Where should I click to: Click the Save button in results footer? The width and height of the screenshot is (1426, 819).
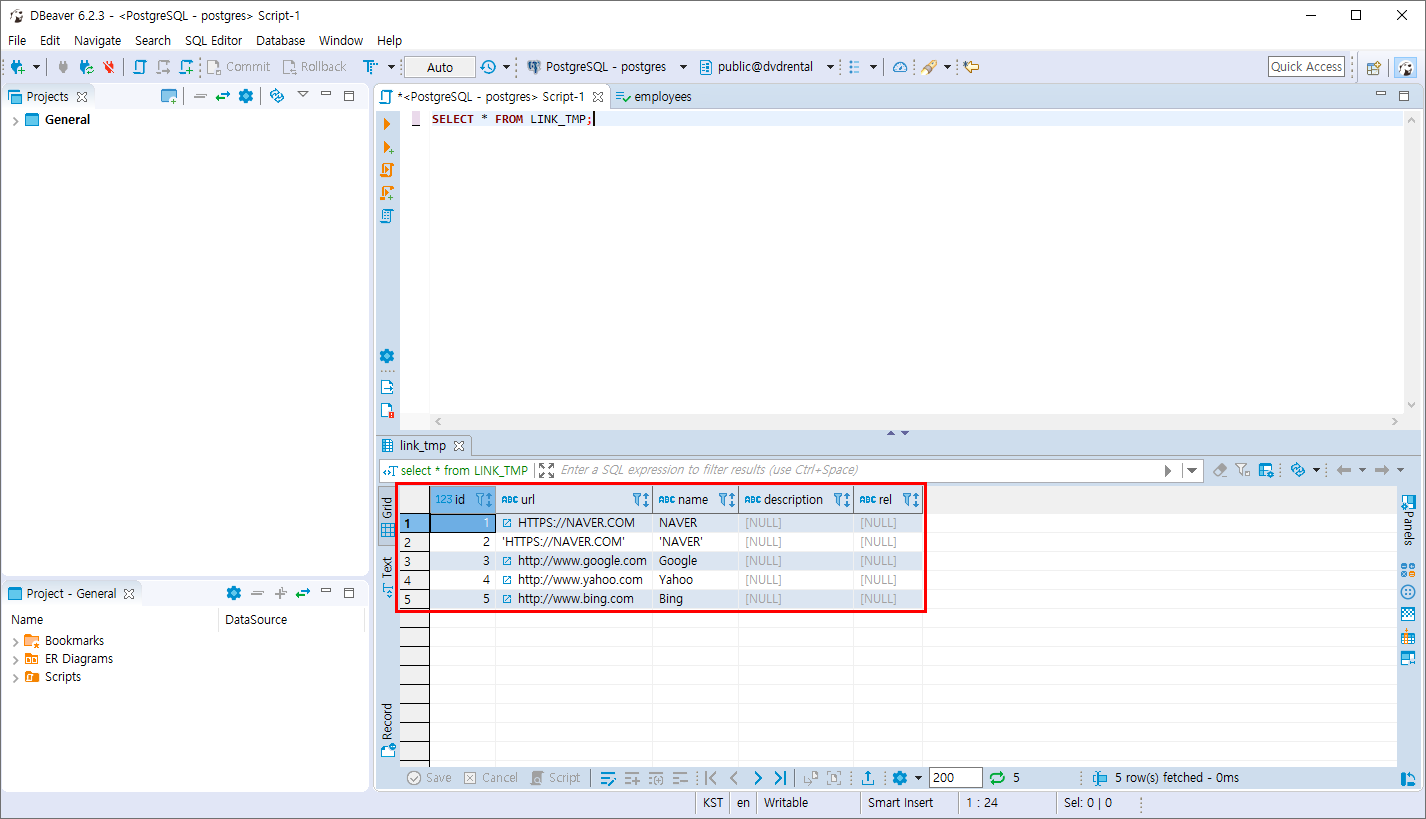coord(429,777)
